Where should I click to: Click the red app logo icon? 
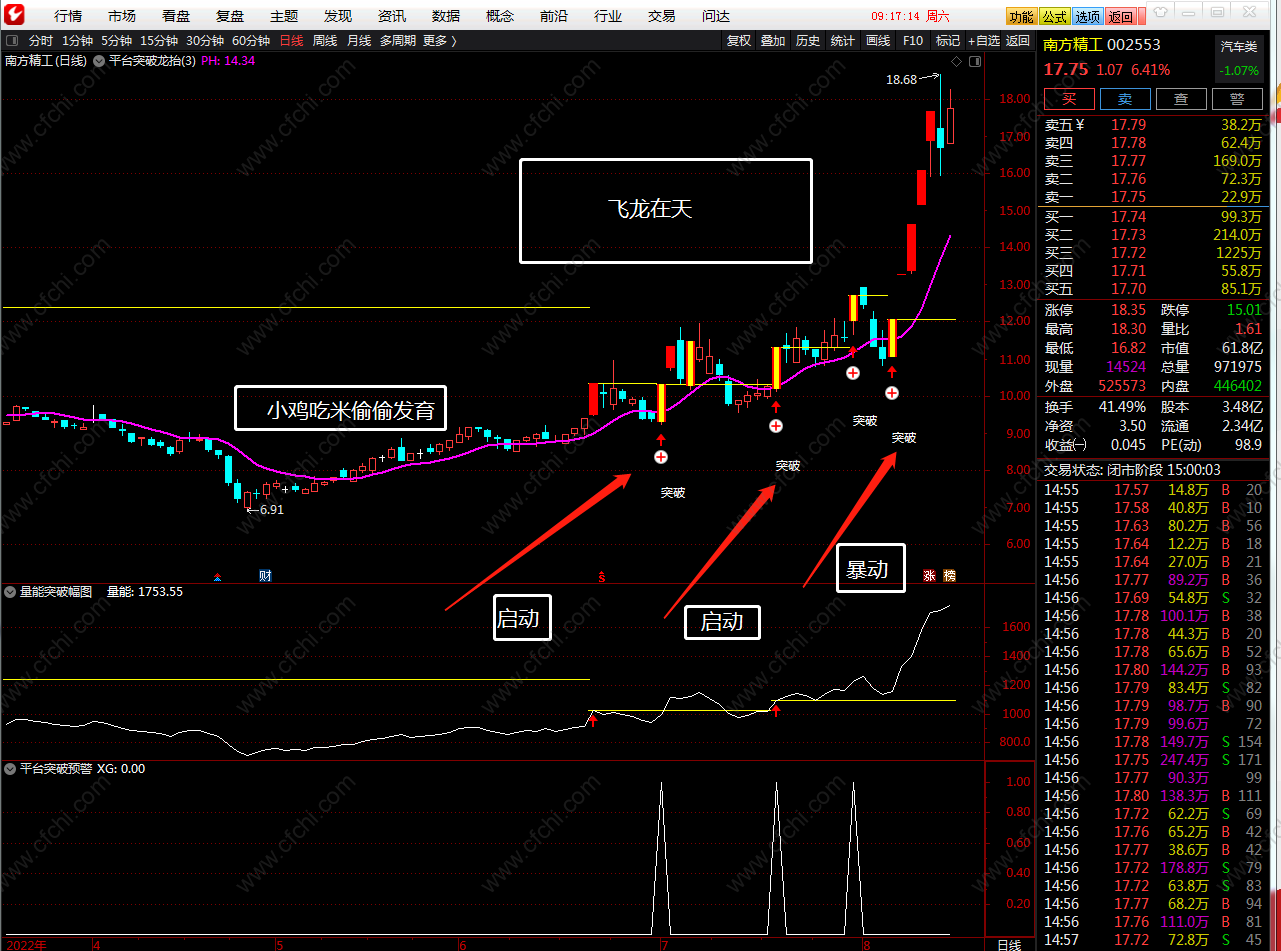(x=16, y=16)
